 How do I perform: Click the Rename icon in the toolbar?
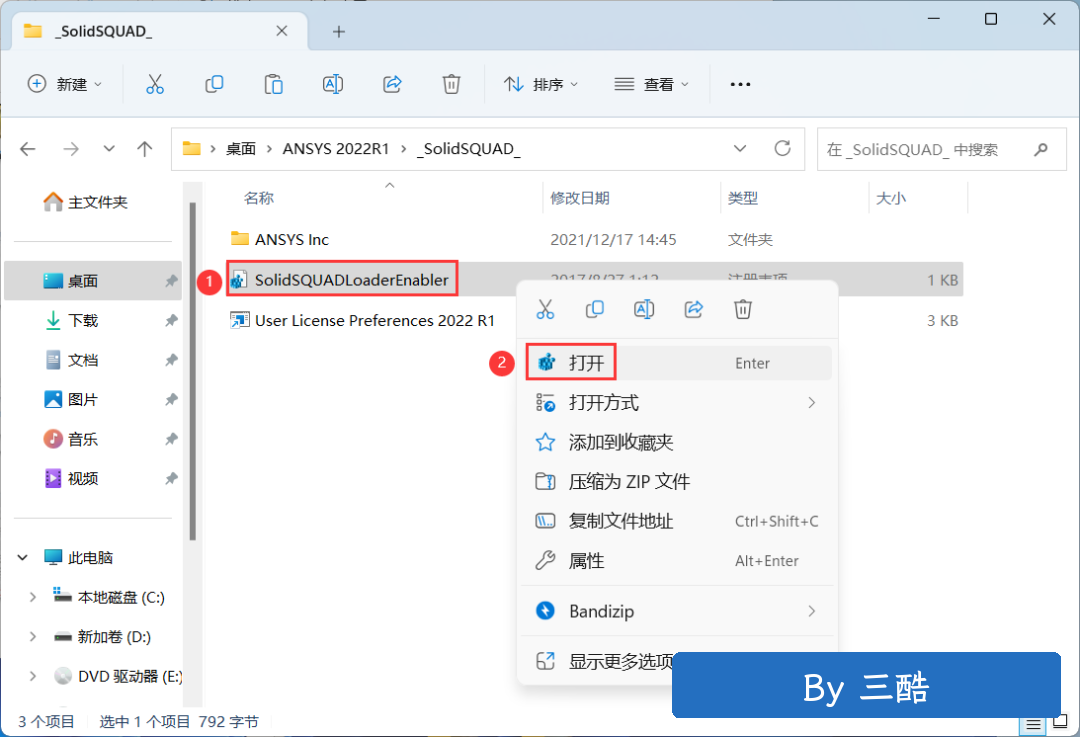pos(333,84)
